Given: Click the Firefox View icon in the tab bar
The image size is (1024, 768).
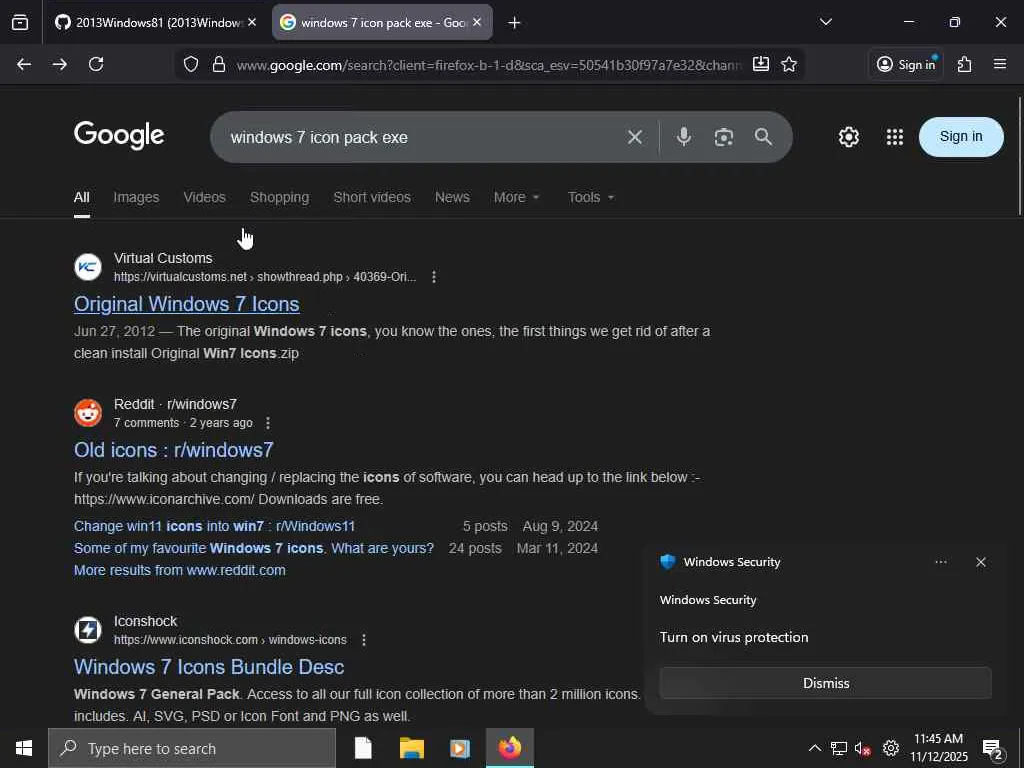Looking at the screenshot, I should 20,23.
